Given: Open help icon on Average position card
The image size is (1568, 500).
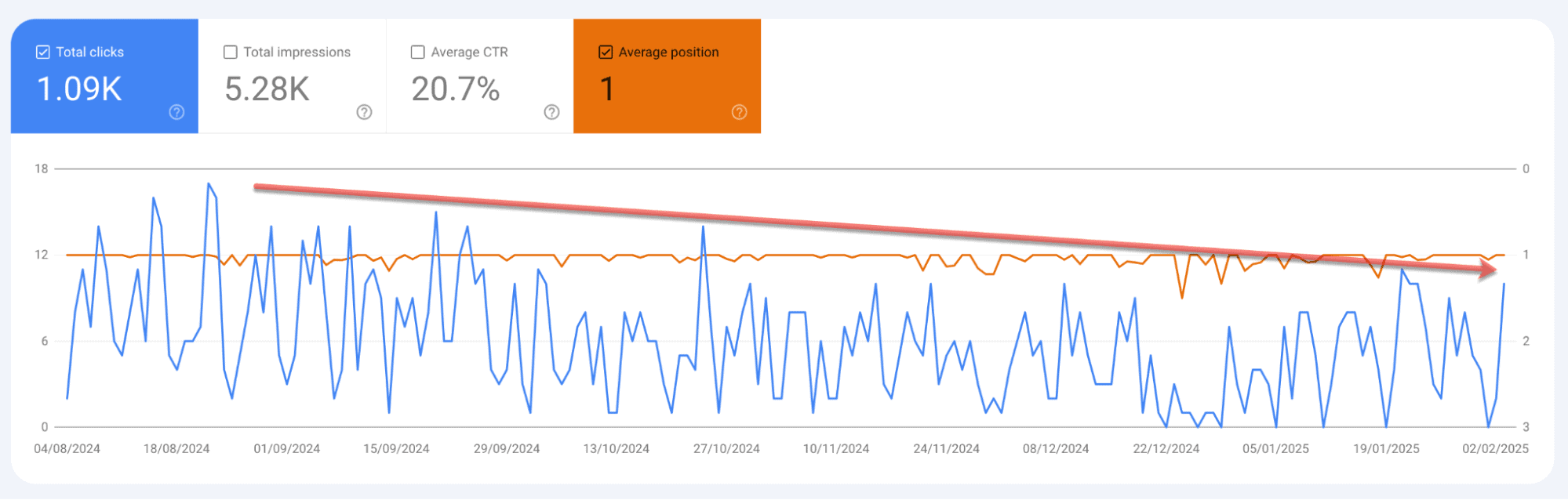Looking at the screenshot, I should tap(739, 112).
